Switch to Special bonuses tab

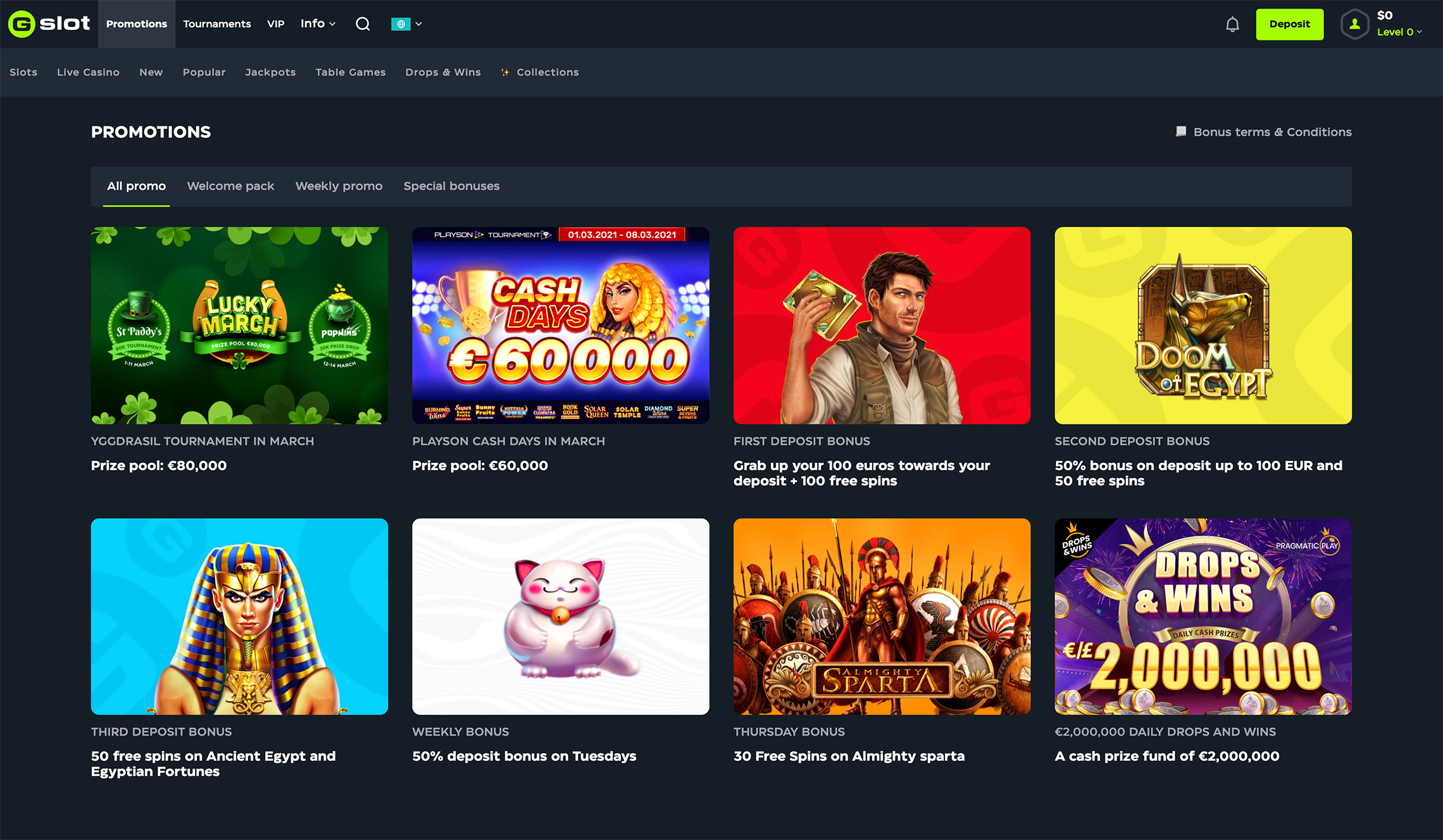pos(451,186)
